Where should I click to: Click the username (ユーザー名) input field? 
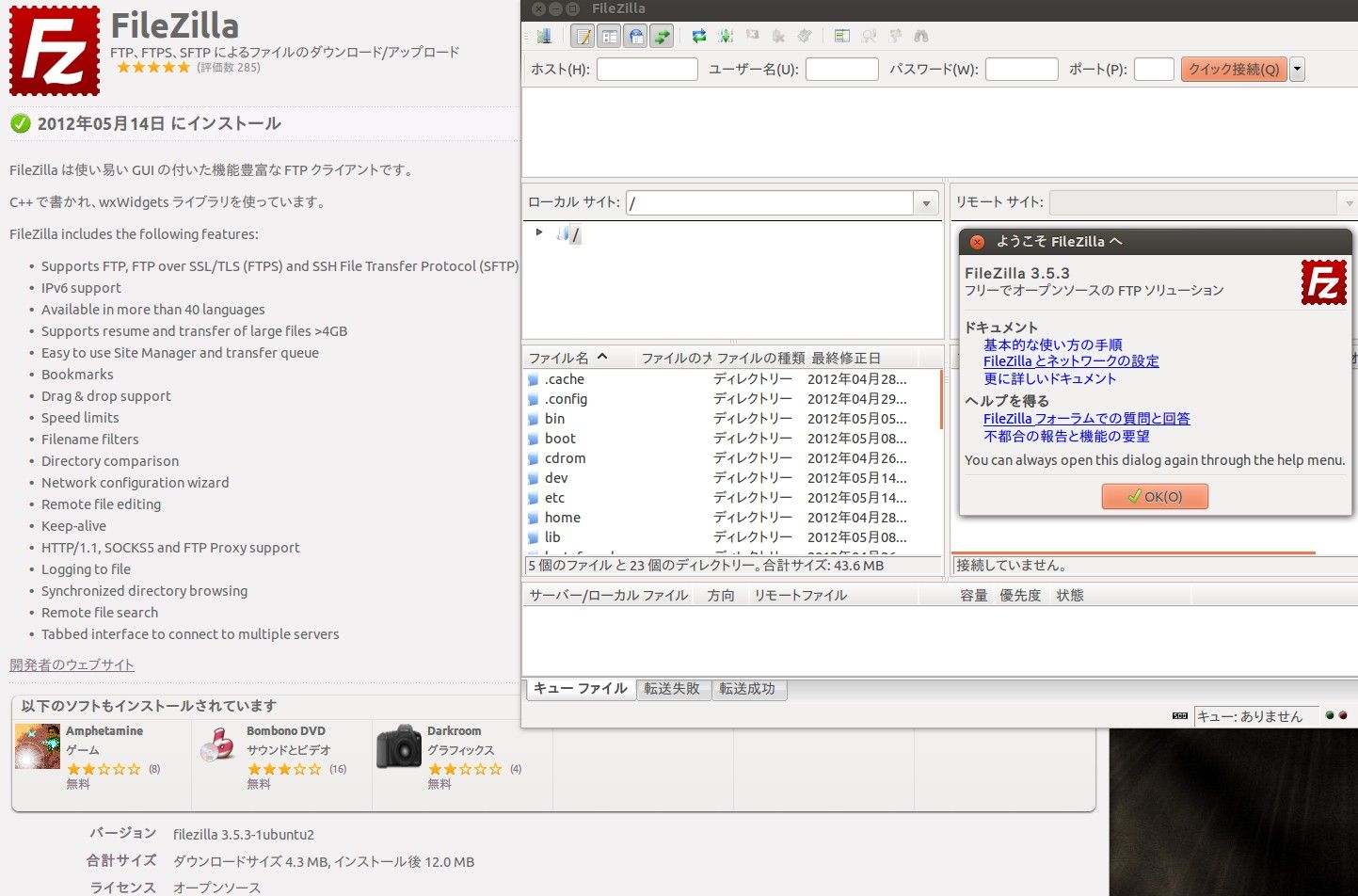click(x=842, y=70)
